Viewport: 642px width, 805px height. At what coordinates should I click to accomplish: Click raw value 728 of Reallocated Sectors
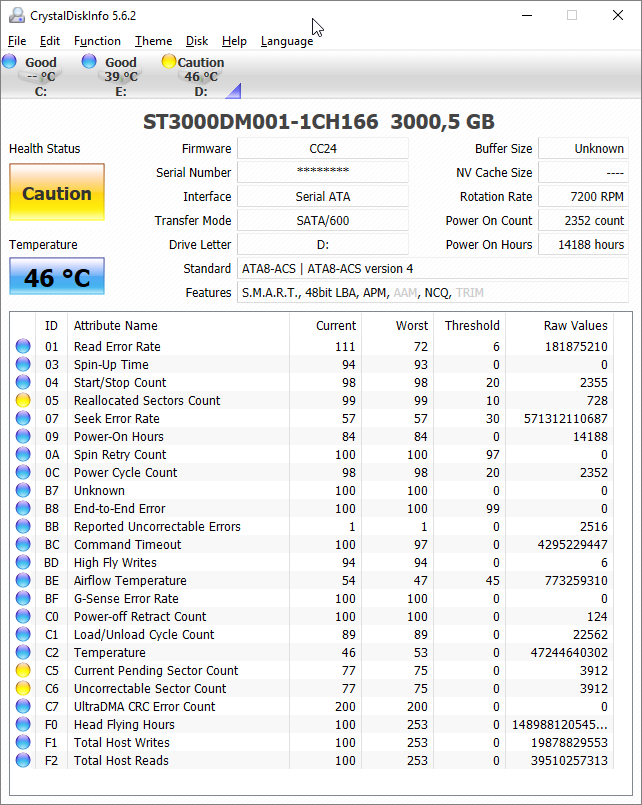point(597,400)
